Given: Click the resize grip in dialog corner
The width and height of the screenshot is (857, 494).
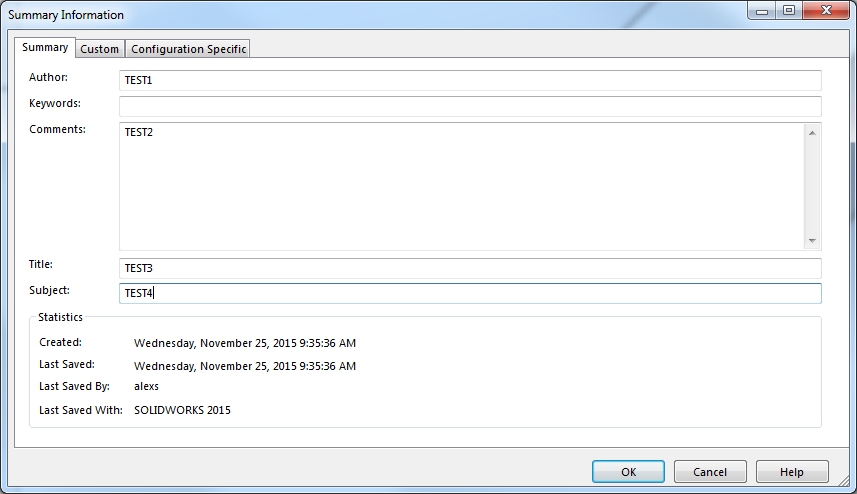Looking at the screenshot, I should click(x=846, y=481).
